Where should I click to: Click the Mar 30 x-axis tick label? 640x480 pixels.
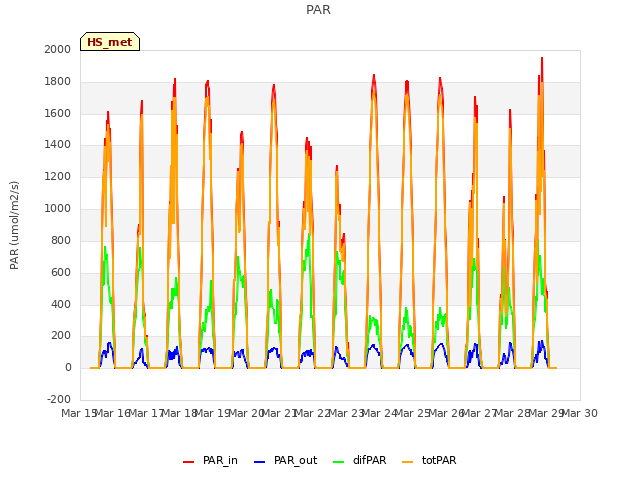pos(580,413)
